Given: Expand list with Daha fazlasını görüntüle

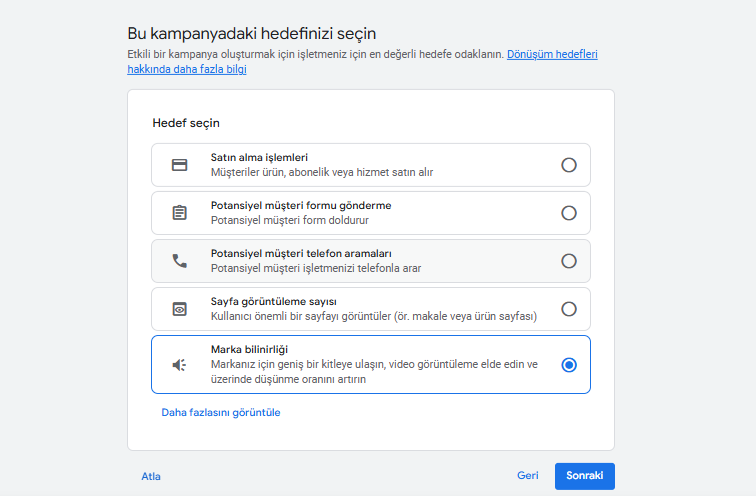Looking at the screenshot, I should pyautogui.click(x=221, y=413).
